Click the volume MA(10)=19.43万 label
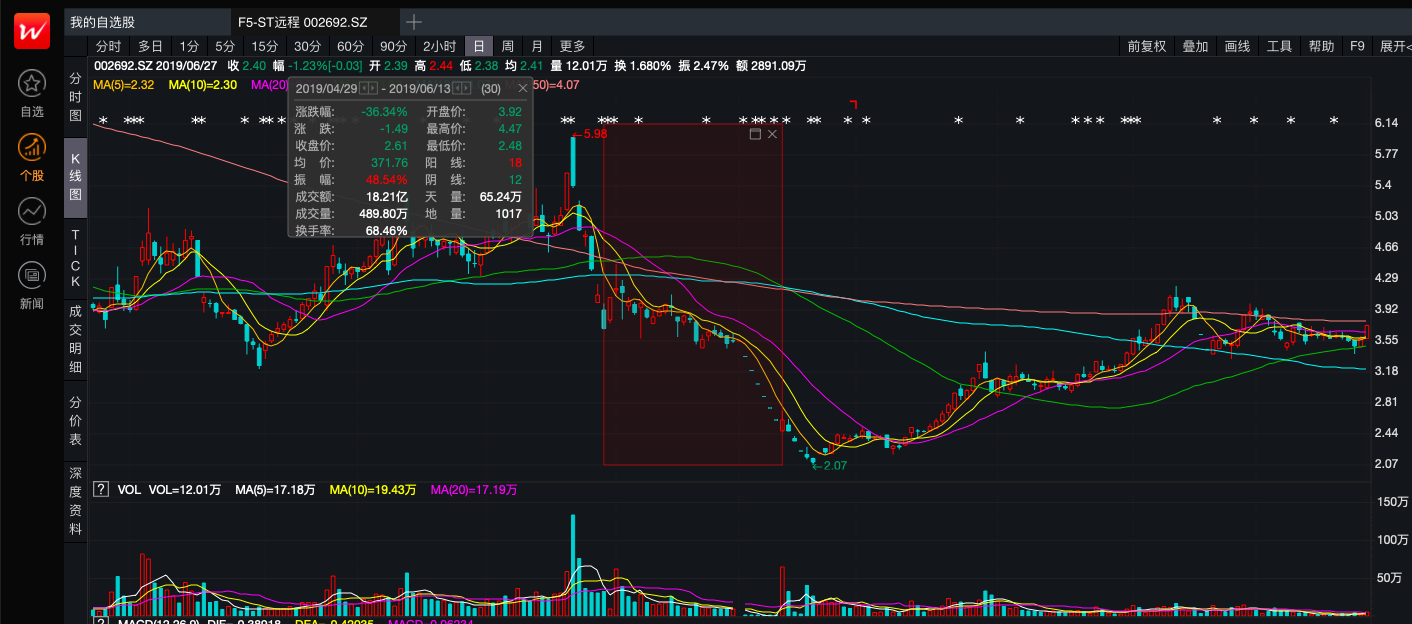 click(373, 490)
